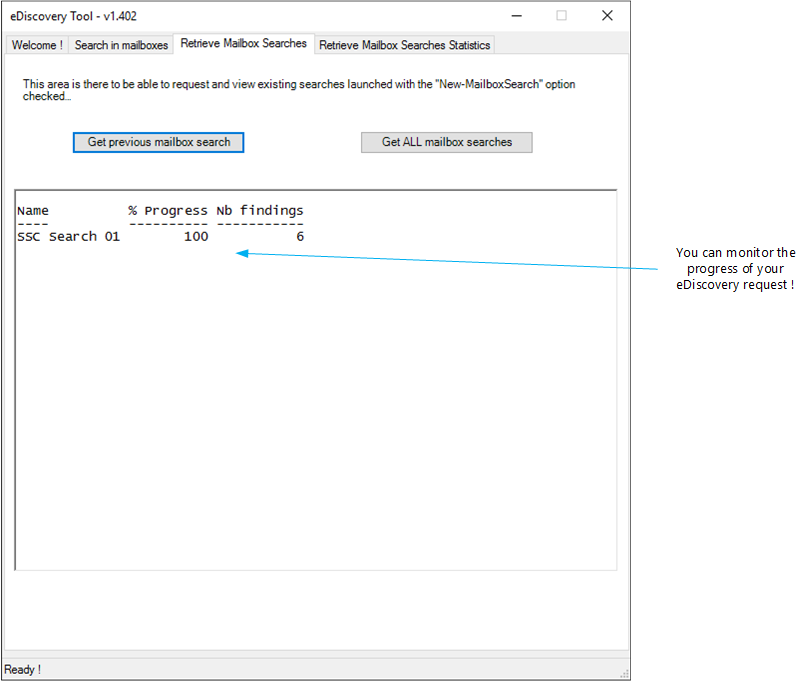Click the Nb findings column header

pyautogui.click(x=260, y=211)
